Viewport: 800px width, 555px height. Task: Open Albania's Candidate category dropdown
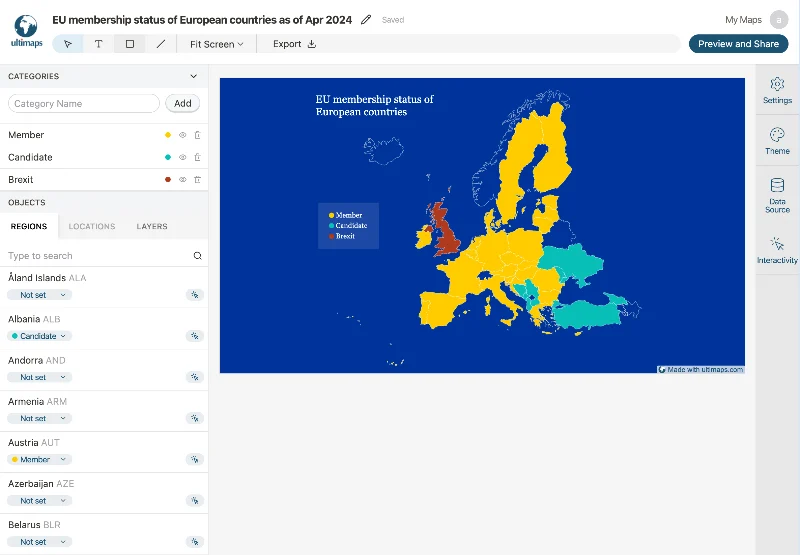tap(40, 336)
